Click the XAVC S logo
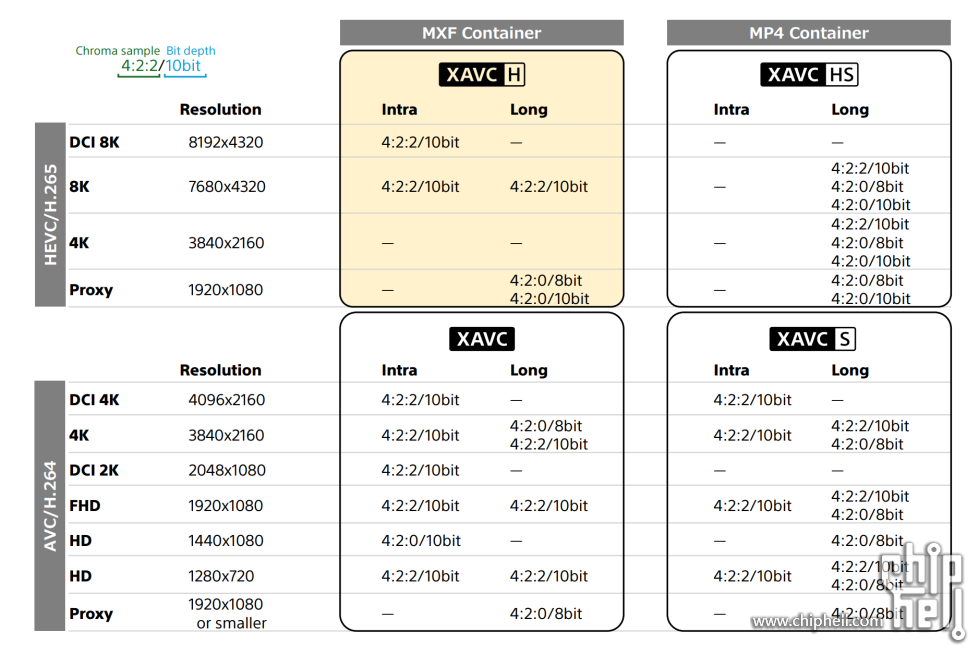Image resolution: width=979 pixels, height=656 pixels. 812,339
